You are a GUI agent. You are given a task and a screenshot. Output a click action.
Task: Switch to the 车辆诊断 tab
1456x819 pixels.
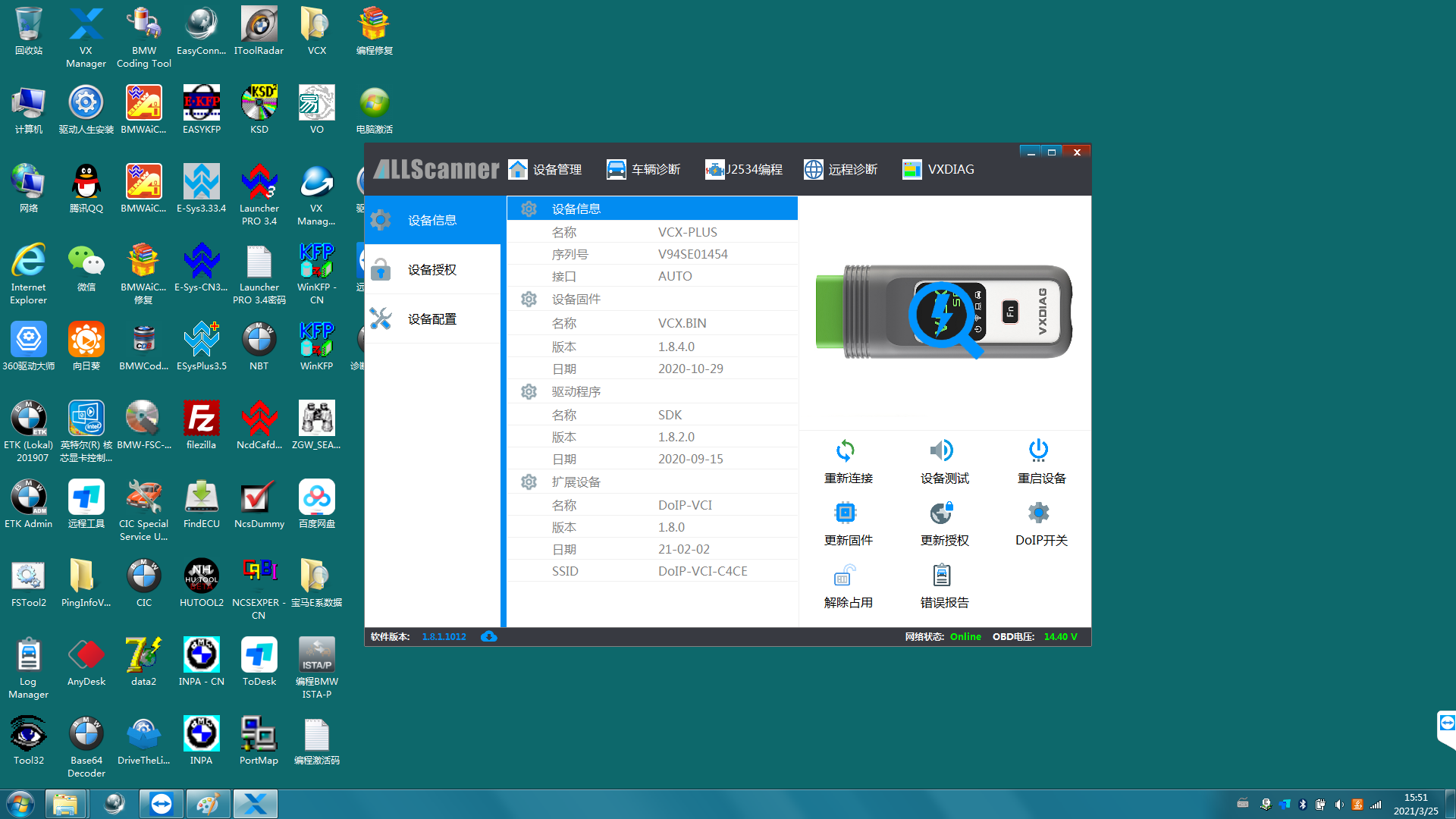pyautogui.click(x=644, y=169)
